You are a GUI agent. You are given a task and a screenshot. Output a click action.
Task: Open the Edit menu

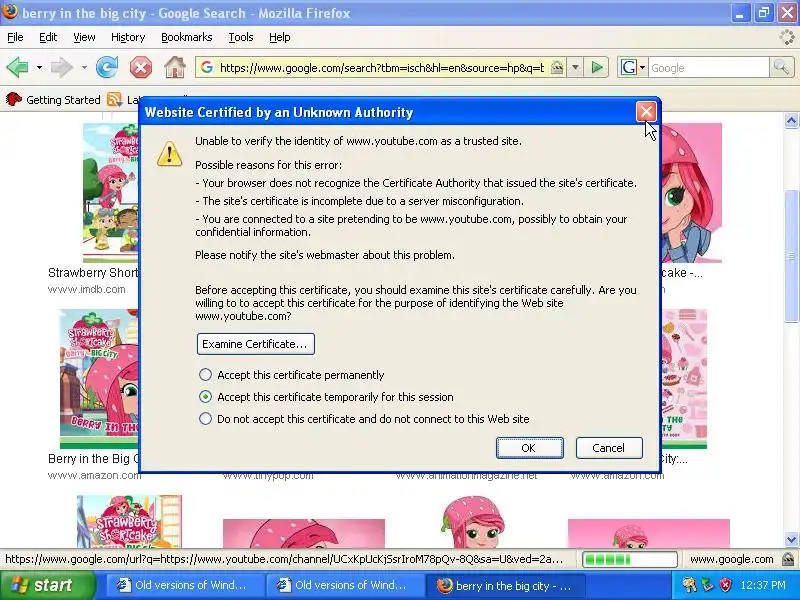coord(48,37)
